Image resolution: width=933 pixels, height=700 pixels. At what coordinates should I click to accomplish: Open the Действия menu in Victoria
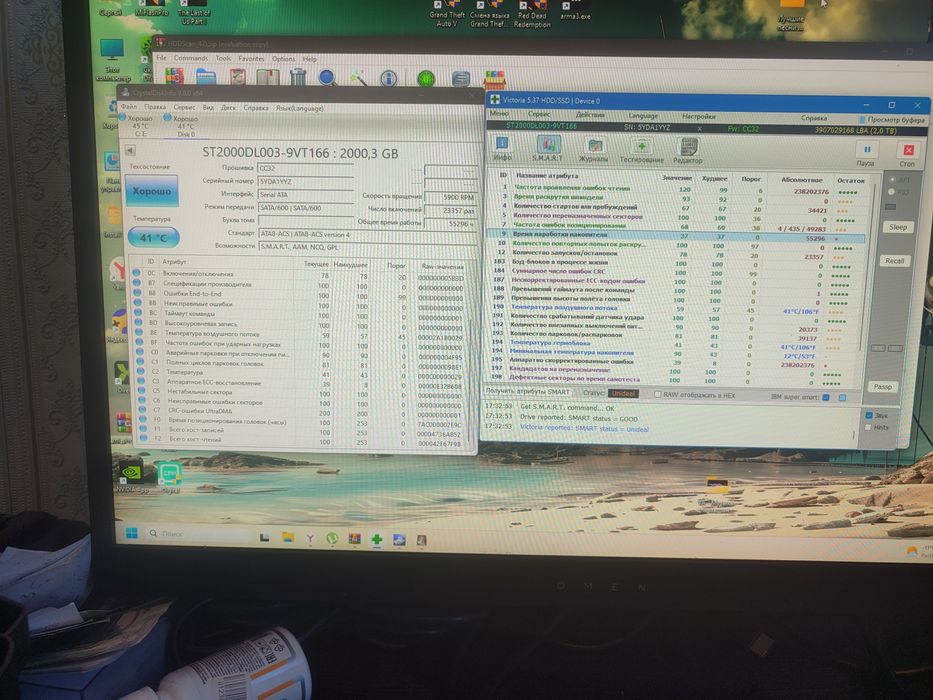tap(590, 114)
